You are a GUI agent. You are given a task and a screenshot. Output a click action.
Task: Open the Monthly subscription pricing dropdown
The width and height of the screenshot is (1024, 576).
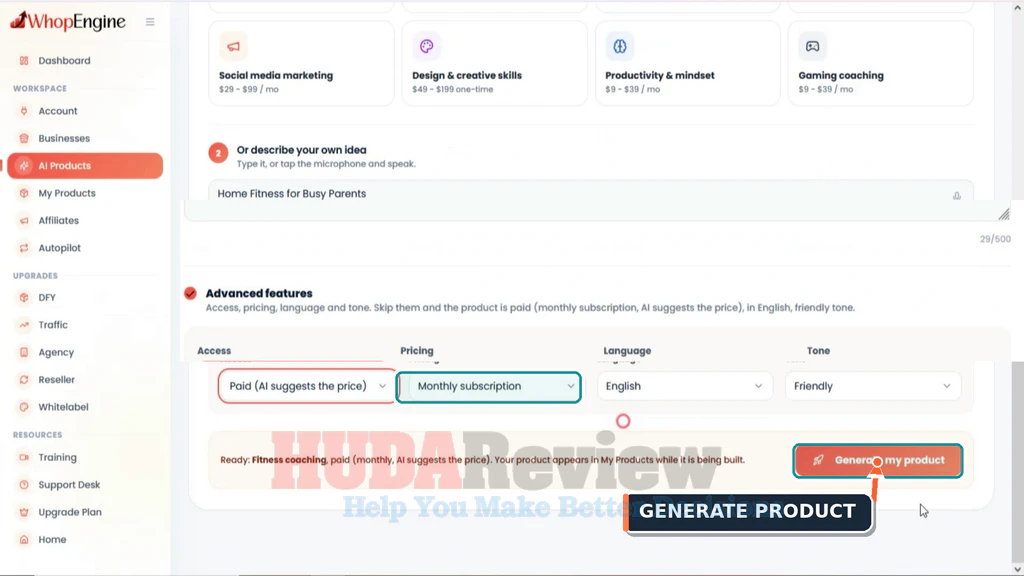point(488,387)
